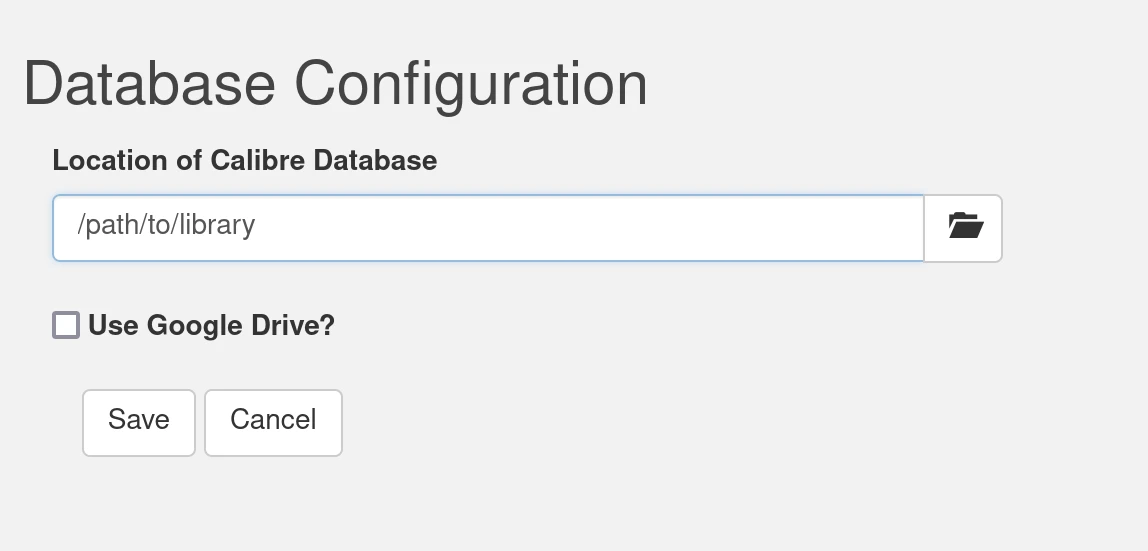The width and height of the screenshot is (1148, 551).
Task: Cancel the database configuration
Action: pyautogui.click(x=273, y=422)
